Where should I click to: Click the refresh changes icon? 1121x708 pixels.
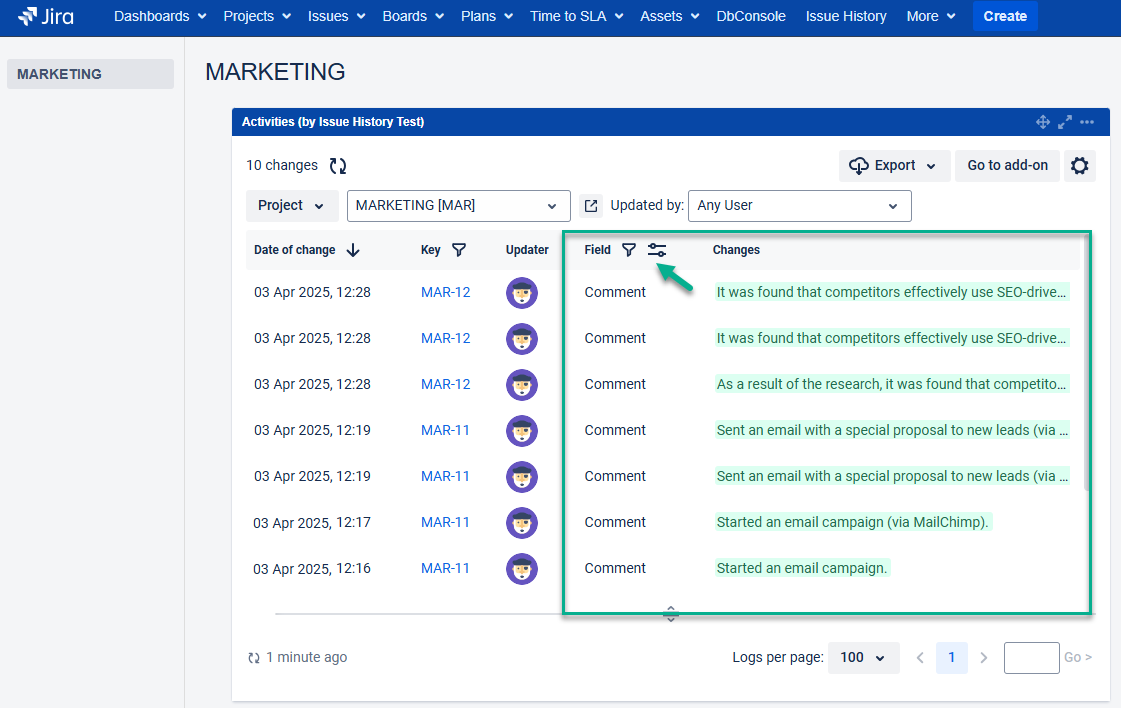[x=338, y=166]
